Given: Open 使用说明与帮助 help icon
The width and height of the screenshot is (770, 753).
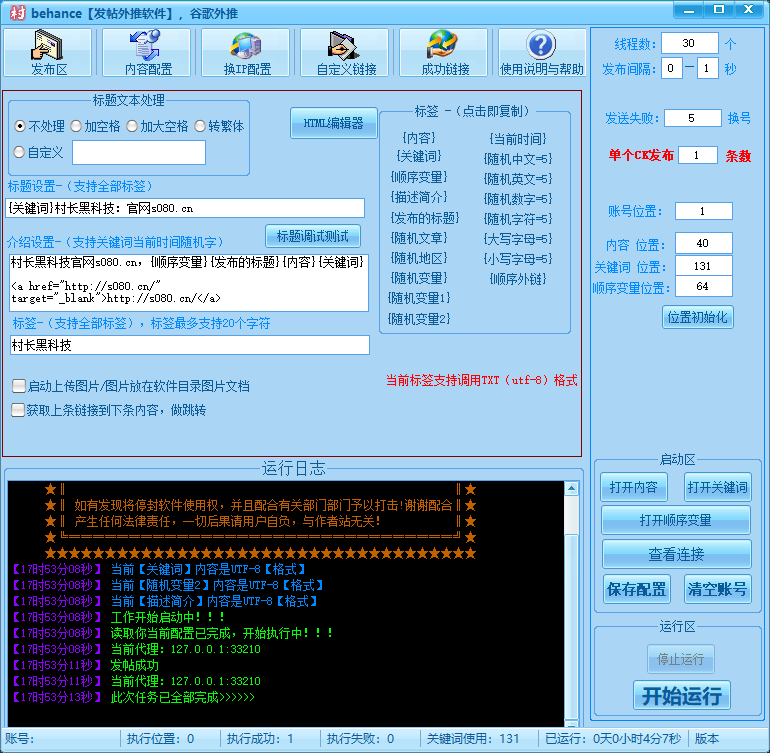Looking at the screenshot, I should pyautogui.click(x=541, y=52).
